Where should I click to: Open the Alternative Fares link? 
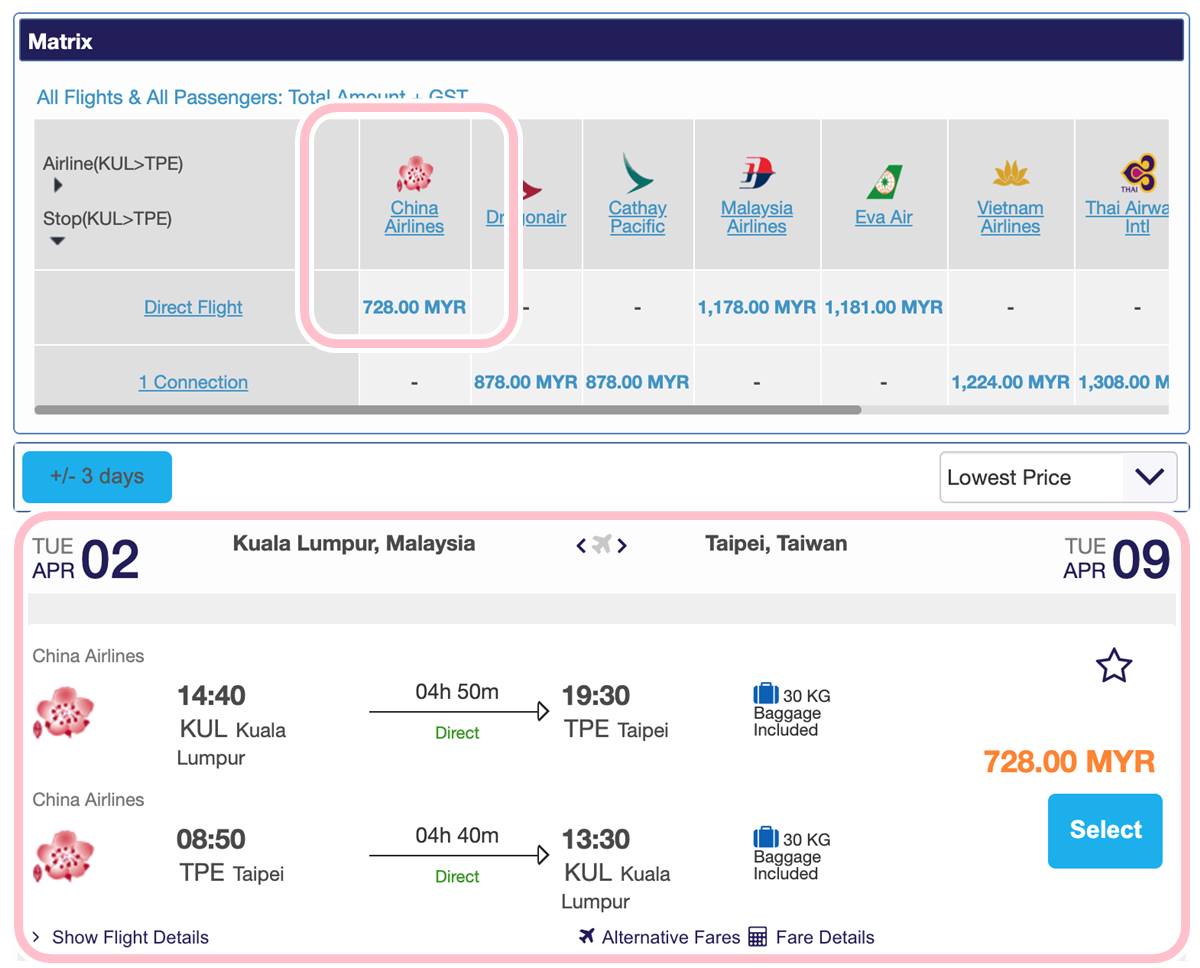click(671, 937)
